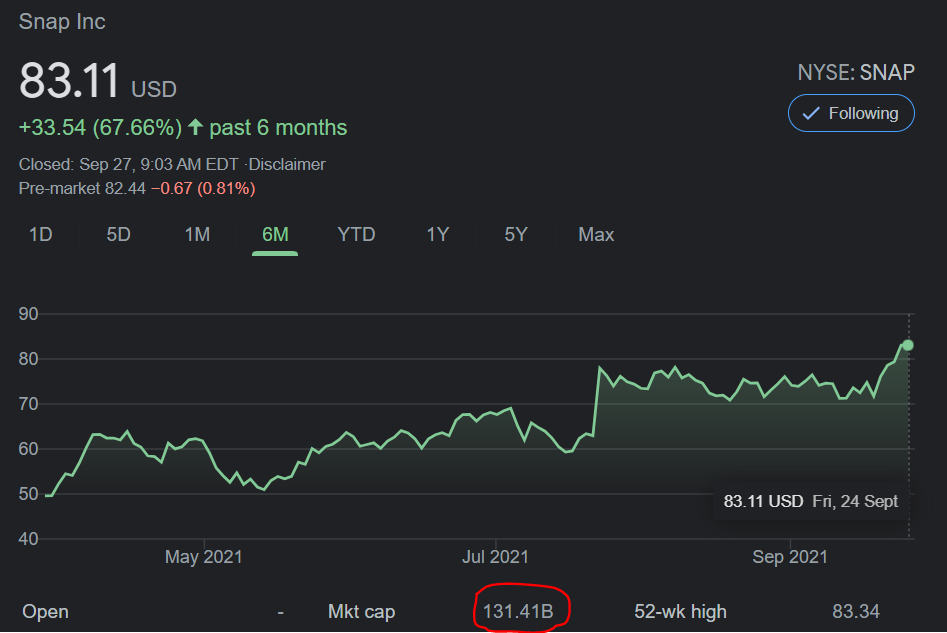This screenshot has width=947, height=633.
Task: Click the 83.11 current price
Action: (69, 80)
